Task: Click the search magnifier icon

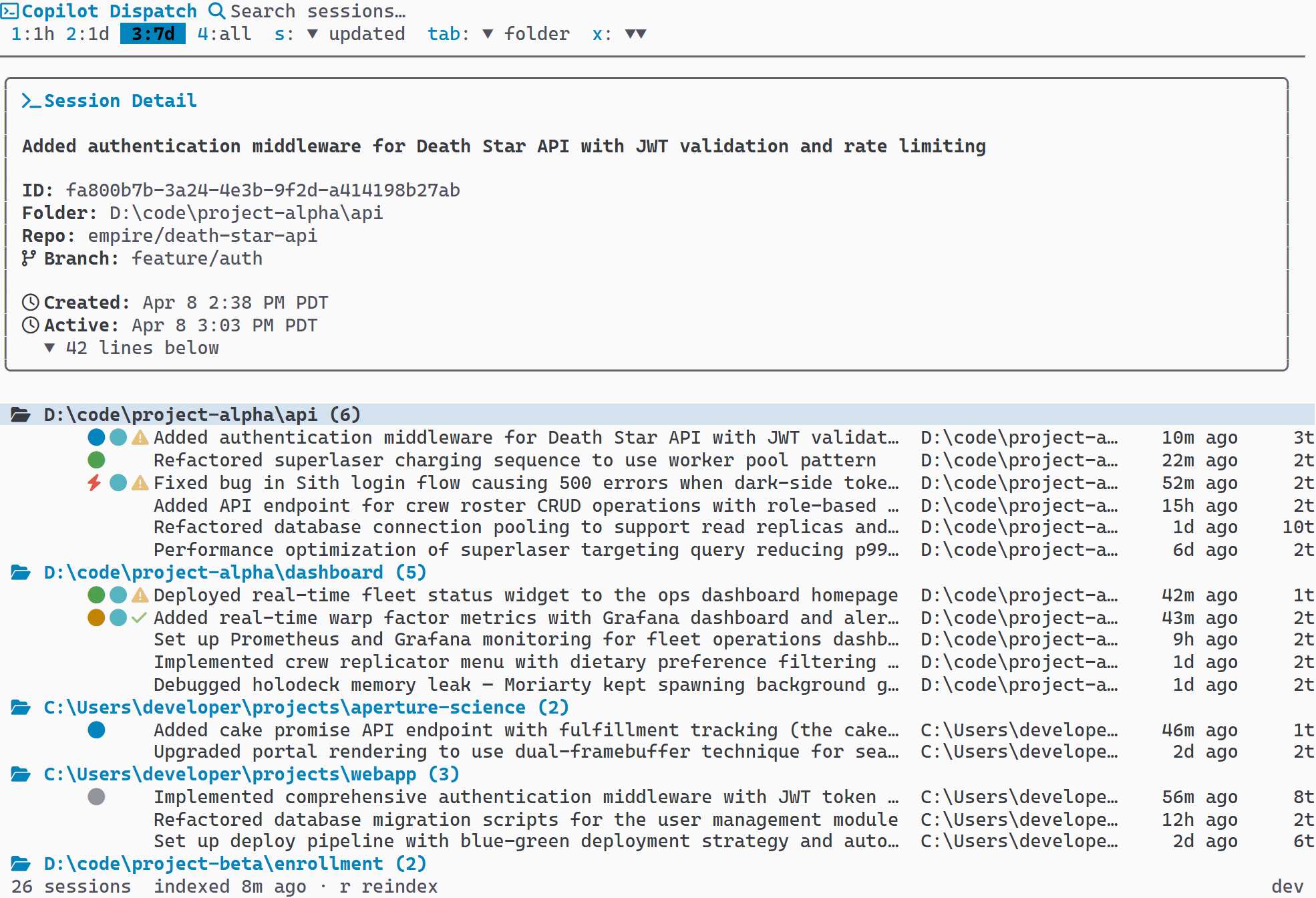Action: tap(216, 11)
